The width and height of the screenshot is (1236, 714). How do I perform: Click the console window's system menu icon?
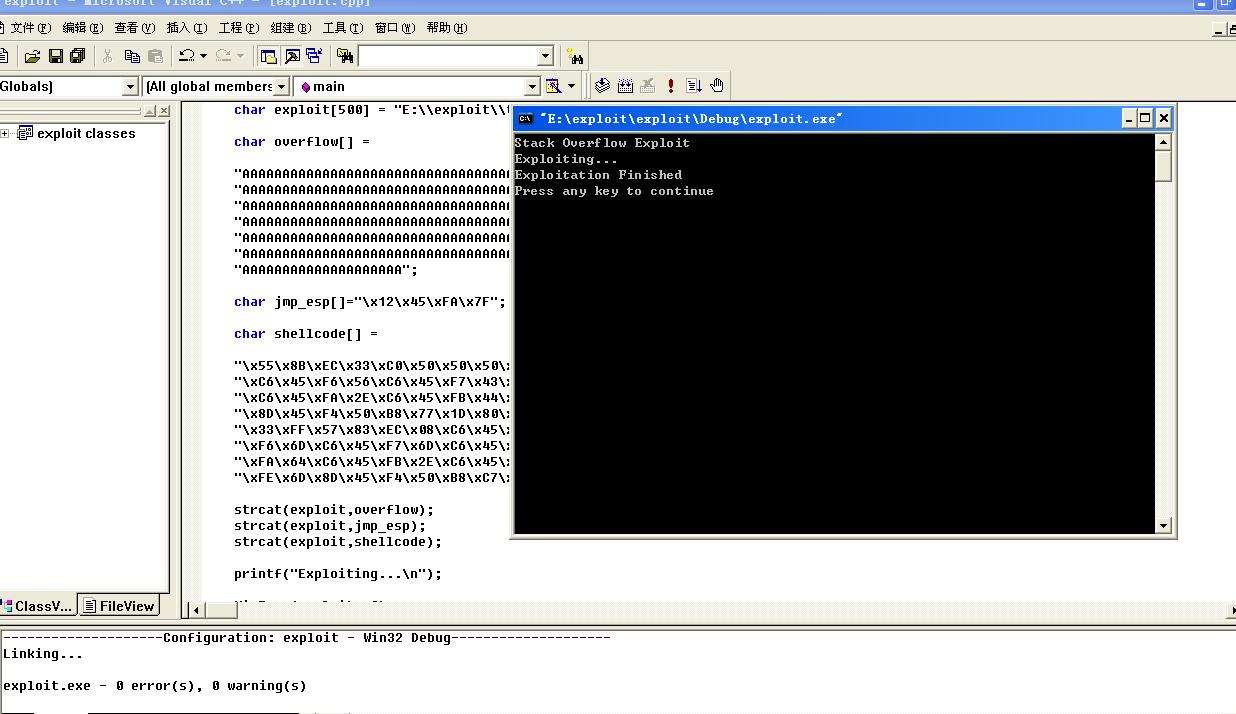525,118
